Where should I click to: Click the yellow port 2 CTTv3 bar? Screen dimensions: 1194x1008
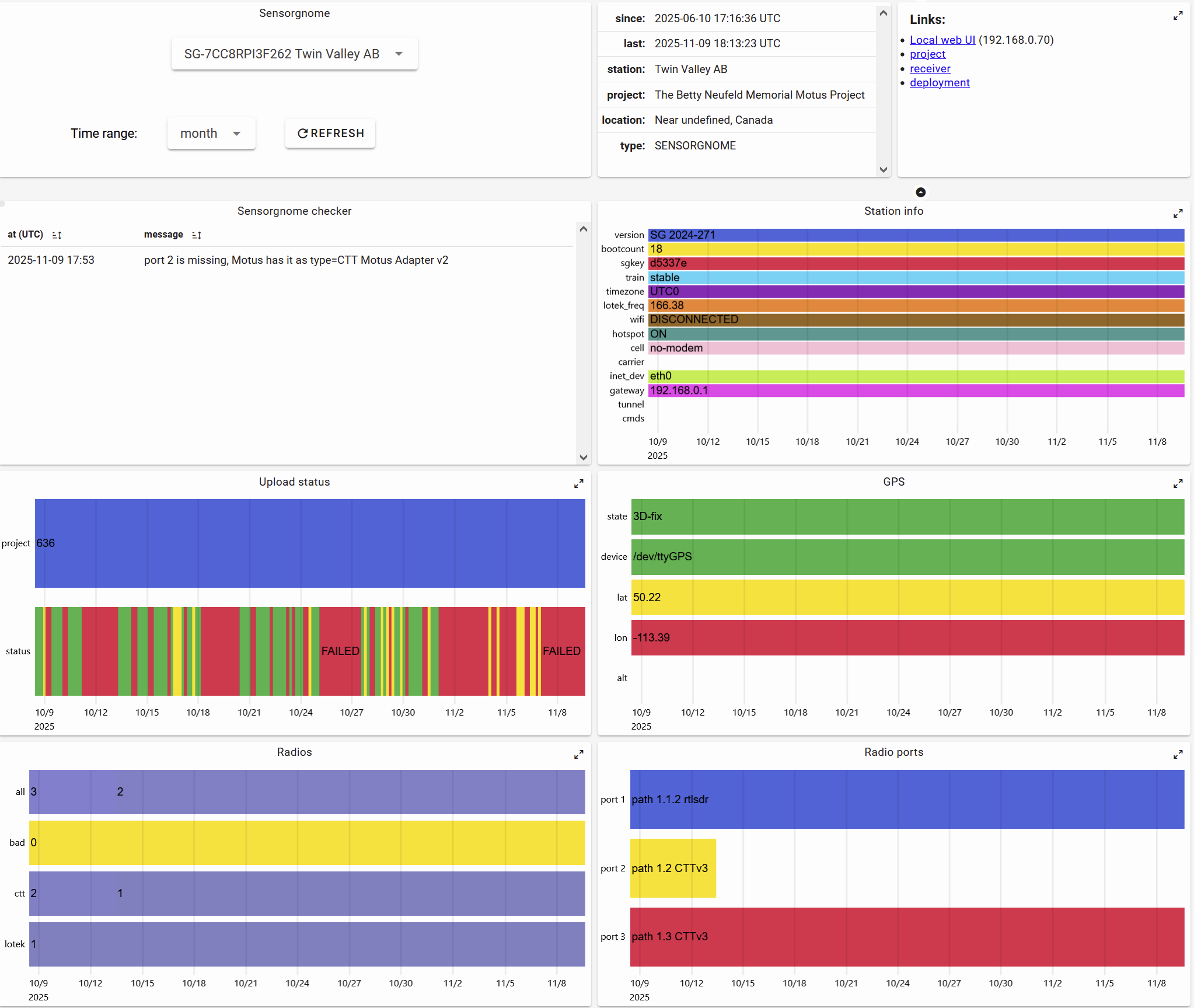tap(672, 868)
